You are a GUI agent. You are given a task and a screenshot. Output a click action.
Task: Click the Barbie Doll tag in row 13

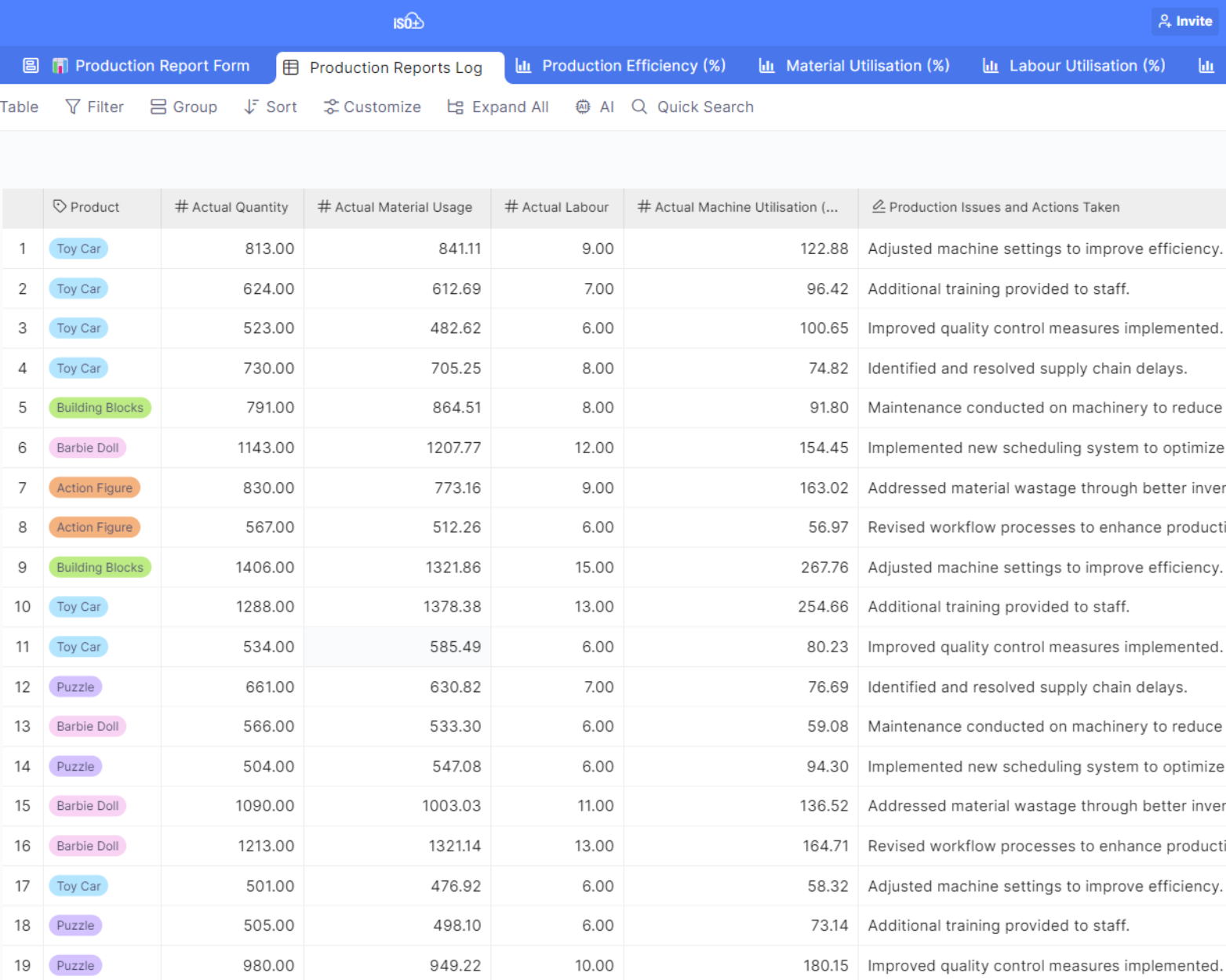click(87, 727)
